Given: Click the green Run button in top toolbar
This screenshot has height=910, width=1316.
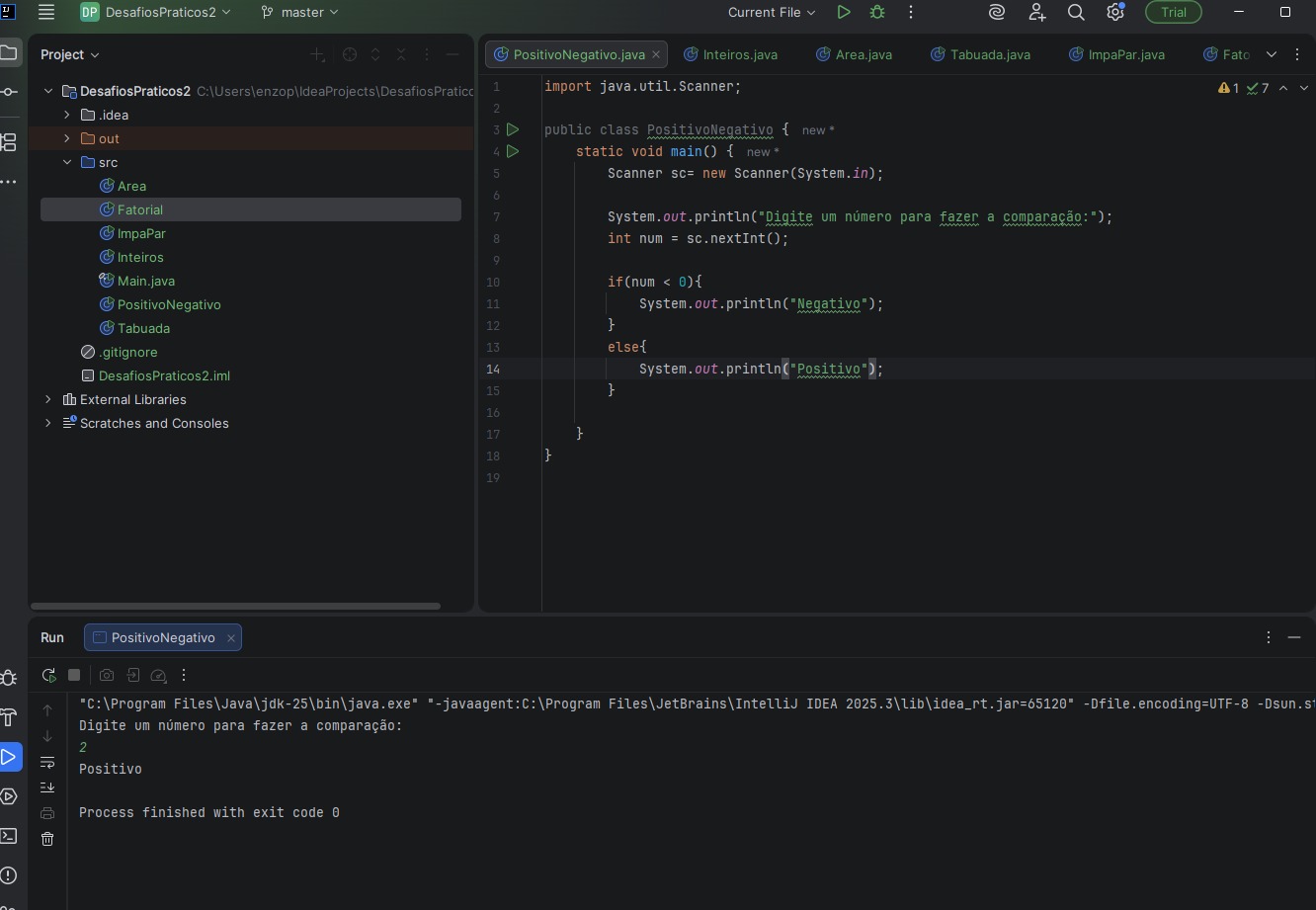Looking at the screenshot, I should click(x=843, y=13).
